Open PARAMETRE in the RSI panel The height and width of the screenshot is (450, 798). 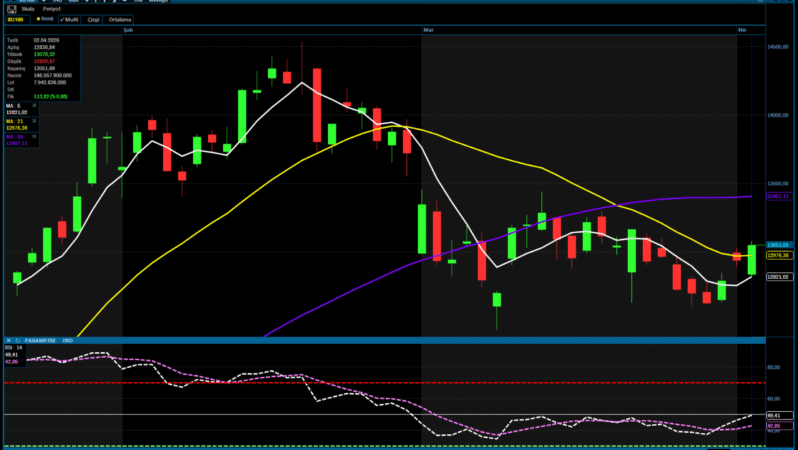(x=38, y=340)
